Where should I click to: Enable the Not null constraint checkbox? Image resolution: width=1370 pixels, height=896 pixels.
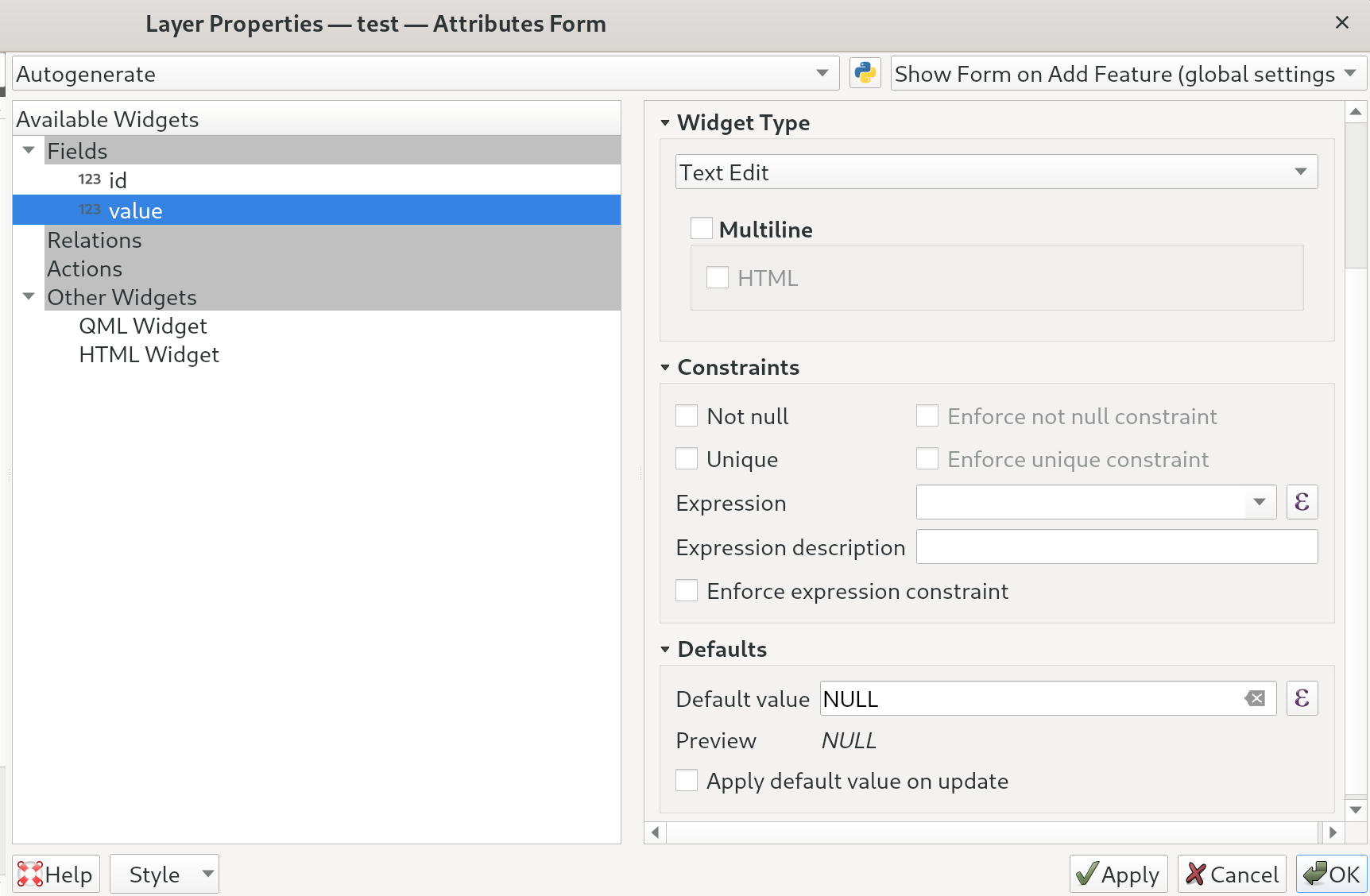pos(686,415)
